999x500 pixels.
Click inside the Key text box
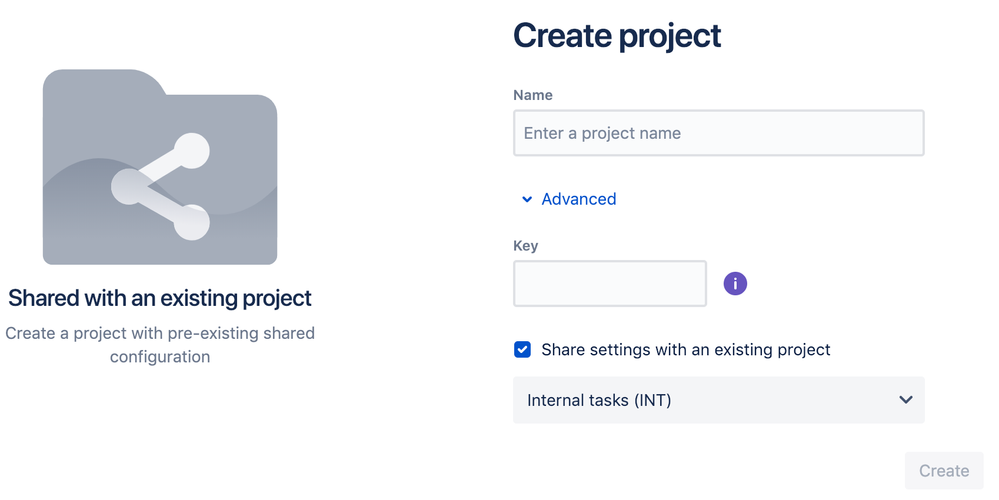click(x=609, y=284)
